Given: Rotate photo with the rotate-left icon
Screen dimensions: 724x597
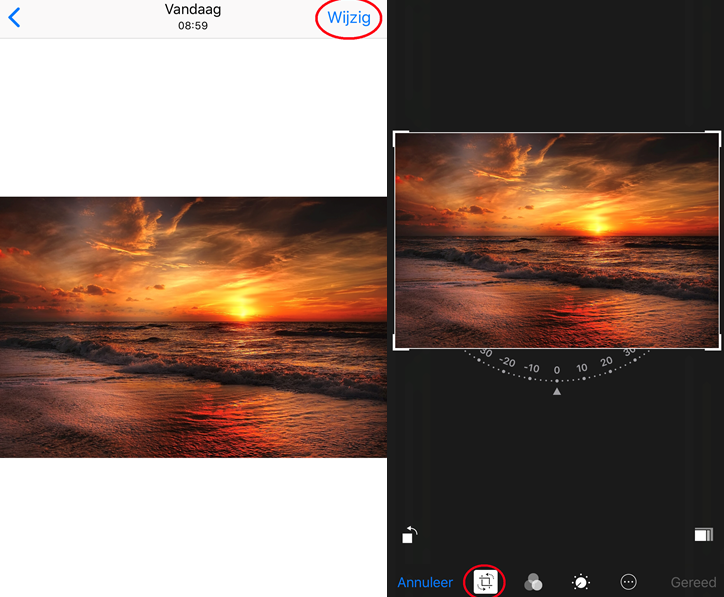Looking at the screenshot, I should [x=409, y=535].
